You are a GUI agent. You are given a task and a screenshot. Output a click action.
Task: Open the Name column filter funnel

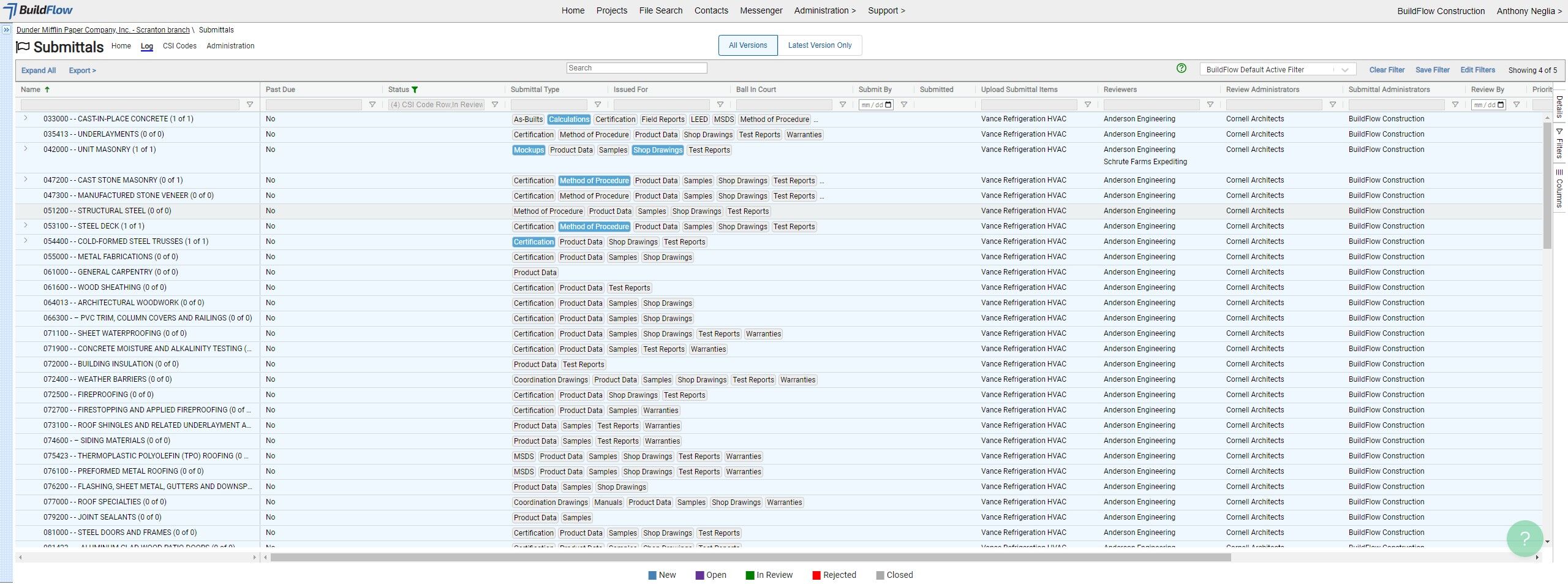click(x=249, y=105)
